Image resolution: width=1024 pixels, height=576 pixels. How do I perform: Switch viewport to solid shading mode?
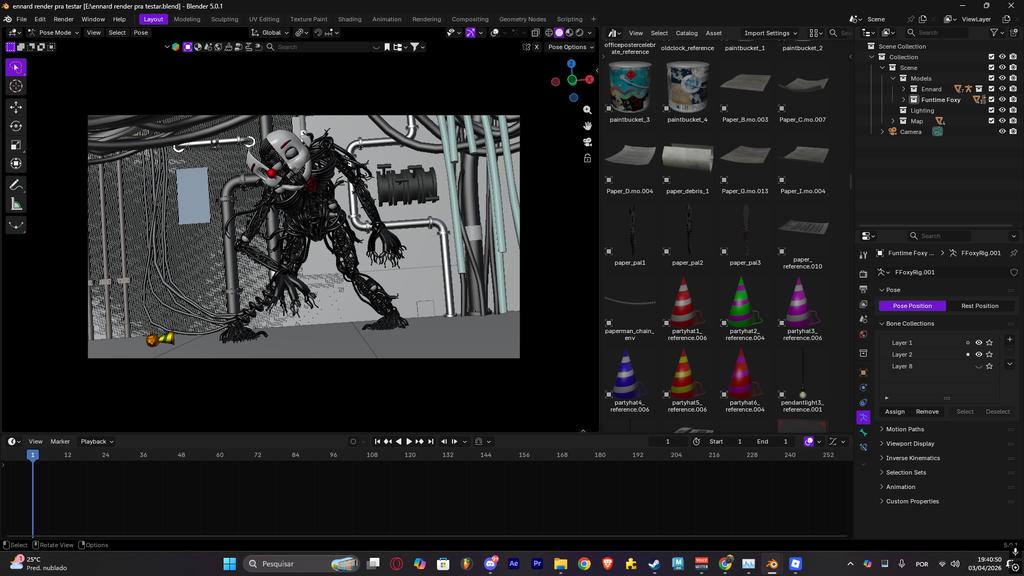tap(559, 33)
